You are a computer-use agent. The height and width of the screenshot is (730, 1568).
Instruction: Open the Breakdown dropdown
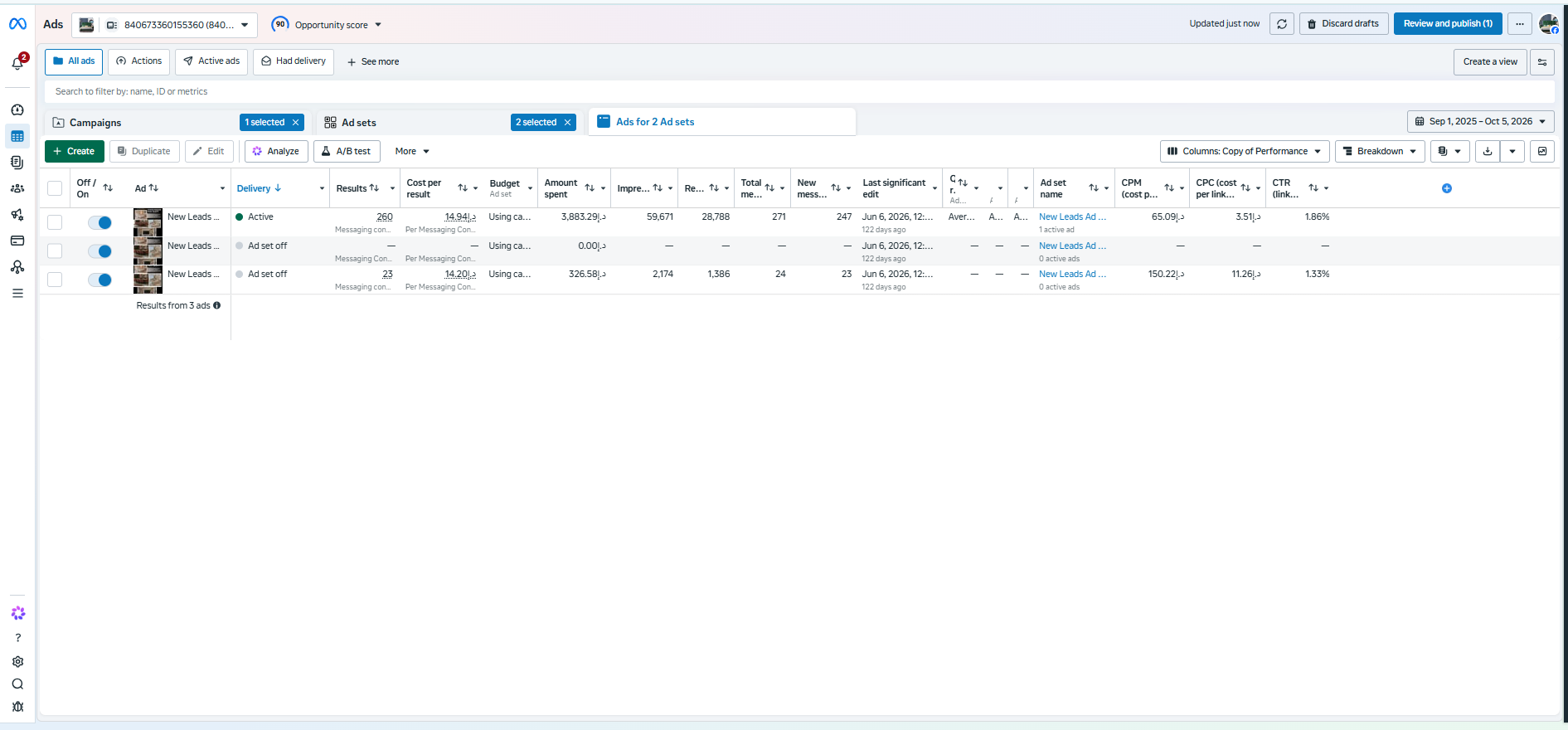pos(1380,151)
